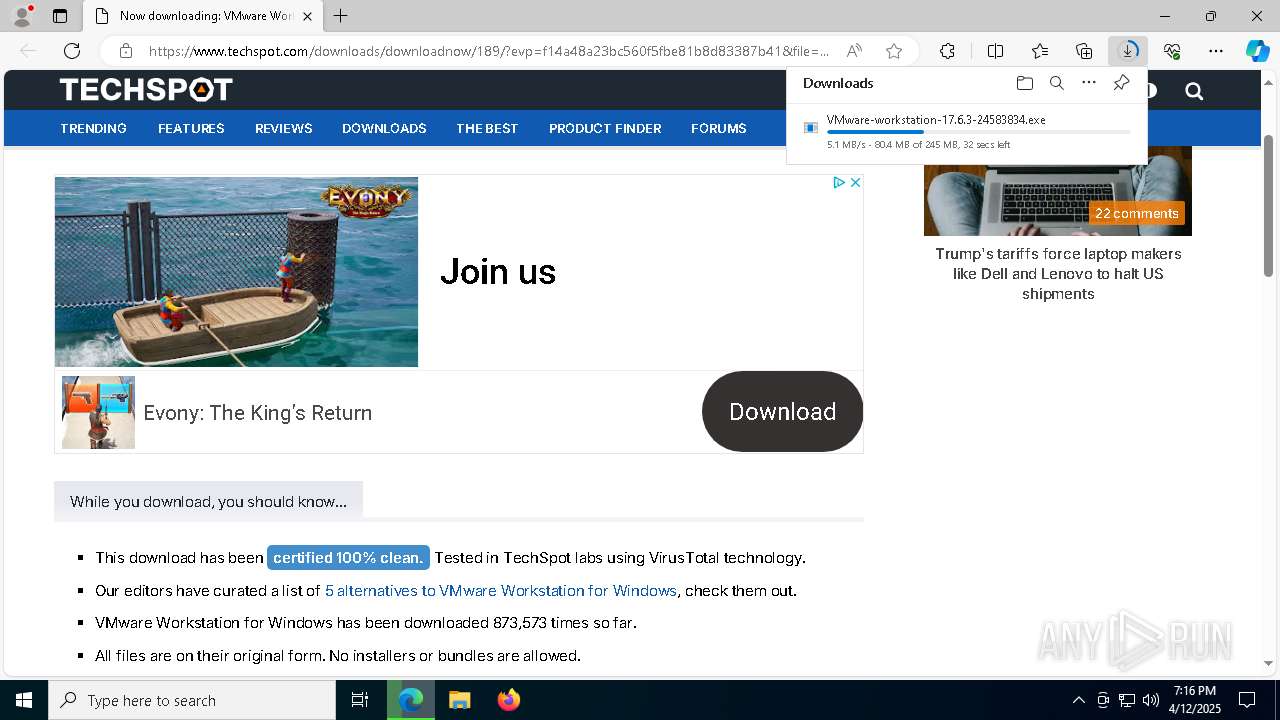Open Collections toolbar icon

pos(1084,51)
